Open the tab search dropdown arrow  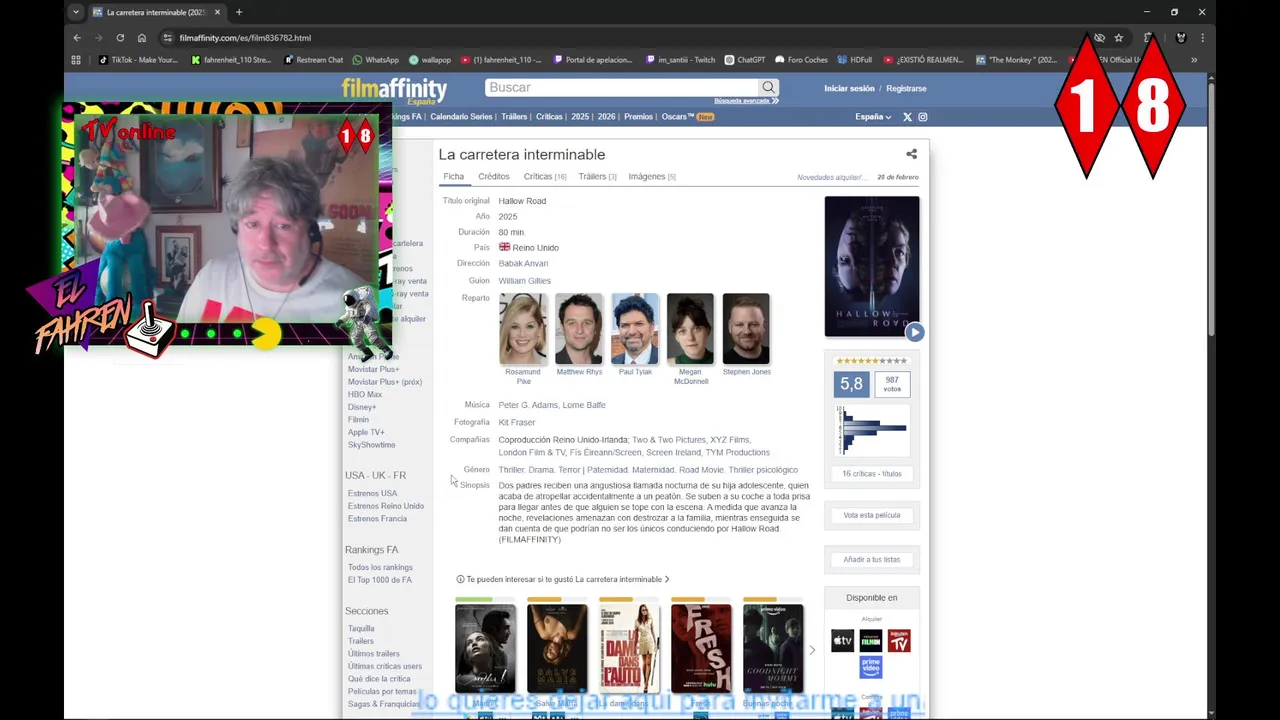pos(75,12)
